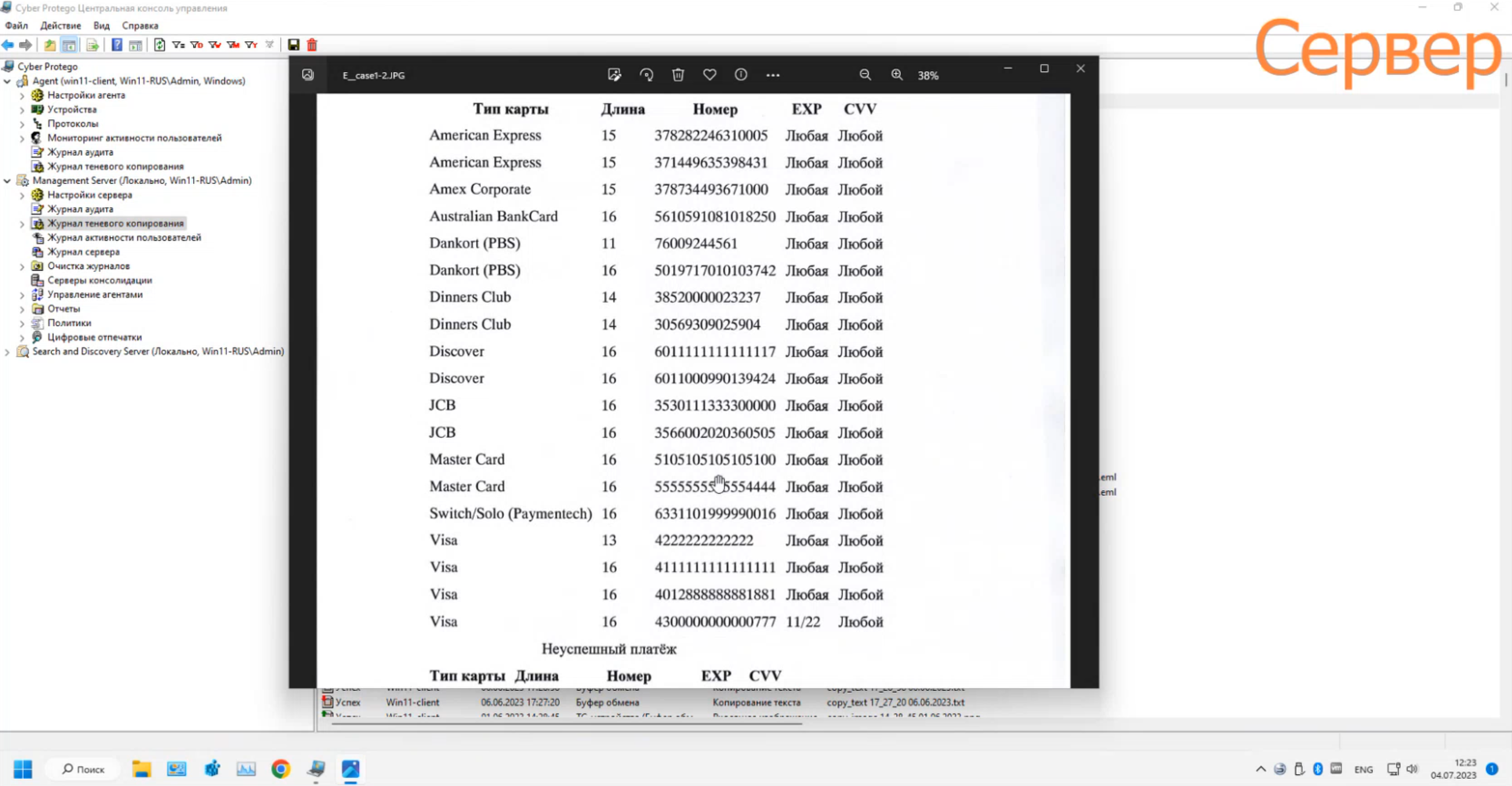Screen dimensions: 1512x786
Task: Add E_case1-2.JPG to favorites with the heart icon
Action: tap(709, 75)
